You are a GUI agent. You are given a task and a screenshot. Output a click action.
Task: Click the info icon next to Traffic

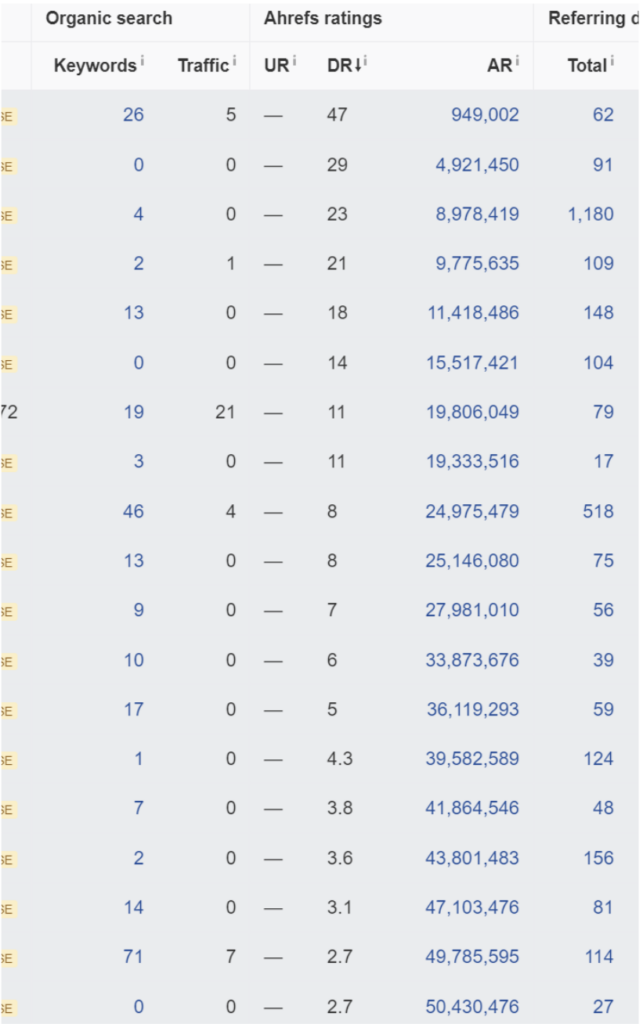click(x=234, y=61)
